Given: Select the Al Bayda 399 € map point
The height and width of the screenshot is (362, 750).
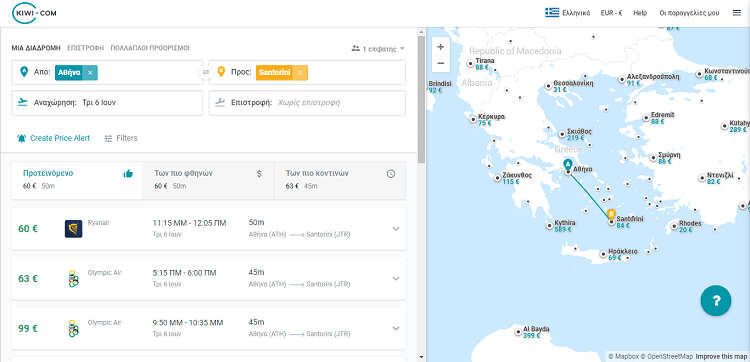Looking at the screenshot, I should click(518, 332).
